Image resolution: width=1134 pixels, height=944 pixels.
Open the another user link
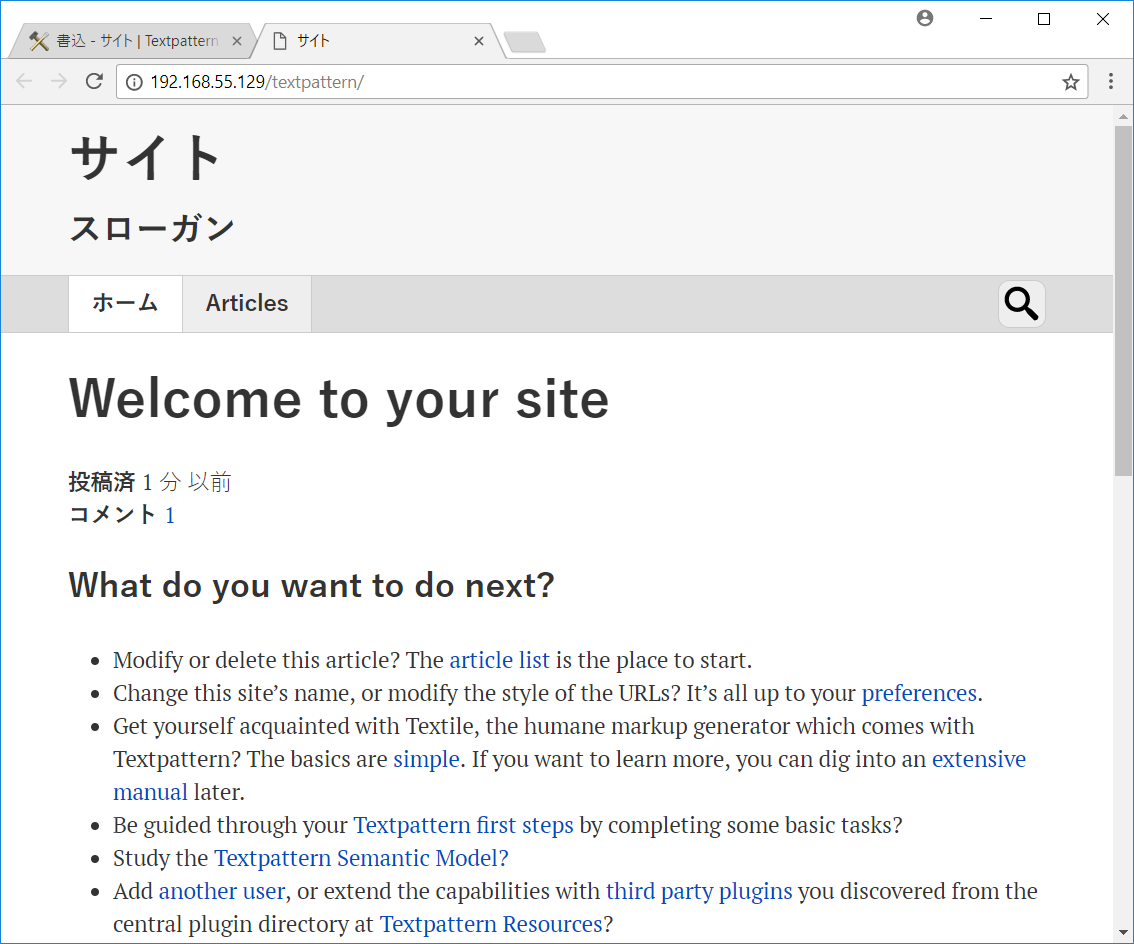pyautogui.click(x=221, y=890)
